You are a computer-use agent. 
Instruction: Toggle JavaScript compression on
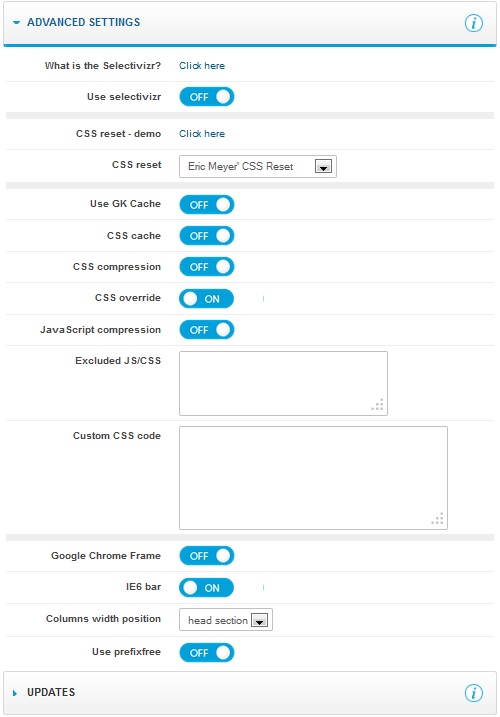coord(207,330)
